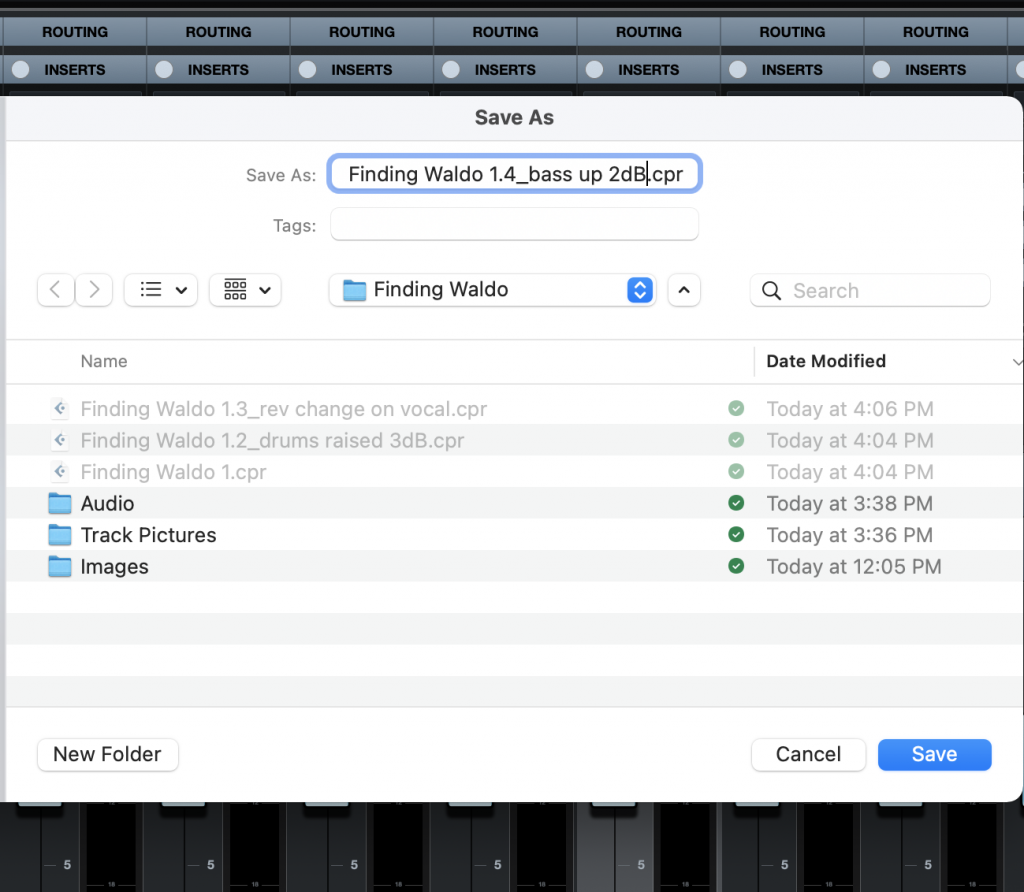1024x892 pixels.
Task: Click the Images folder icon
Action: (x=60, y=566)
